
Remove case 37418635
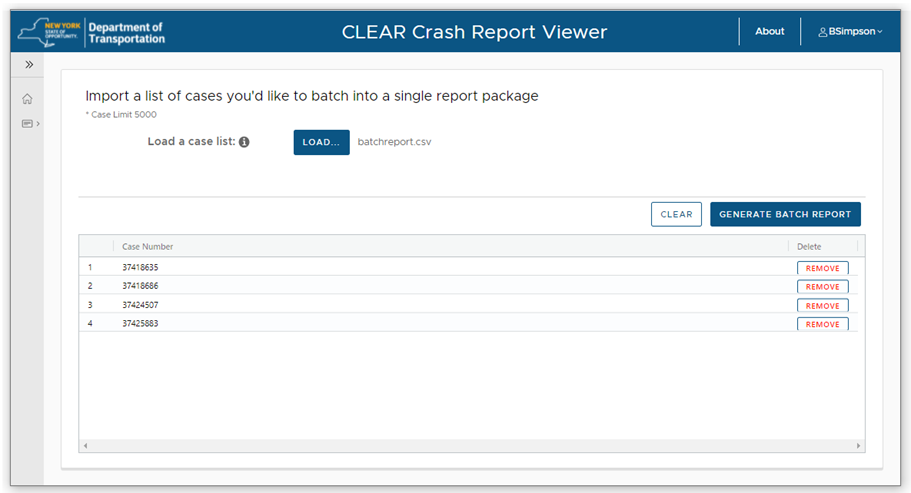[x=822, y=268]
